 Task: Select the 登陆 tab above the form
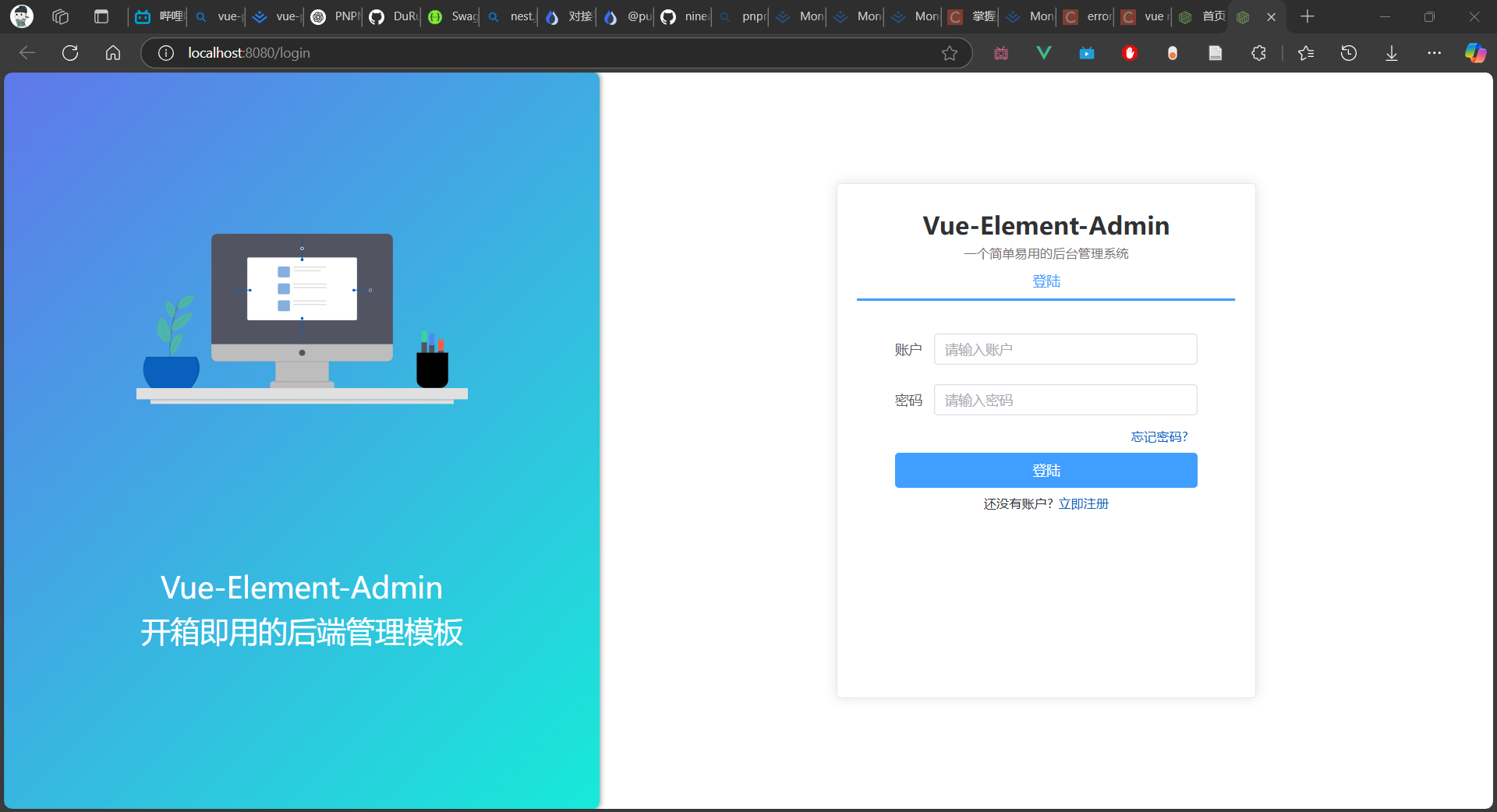[1046, 281]
